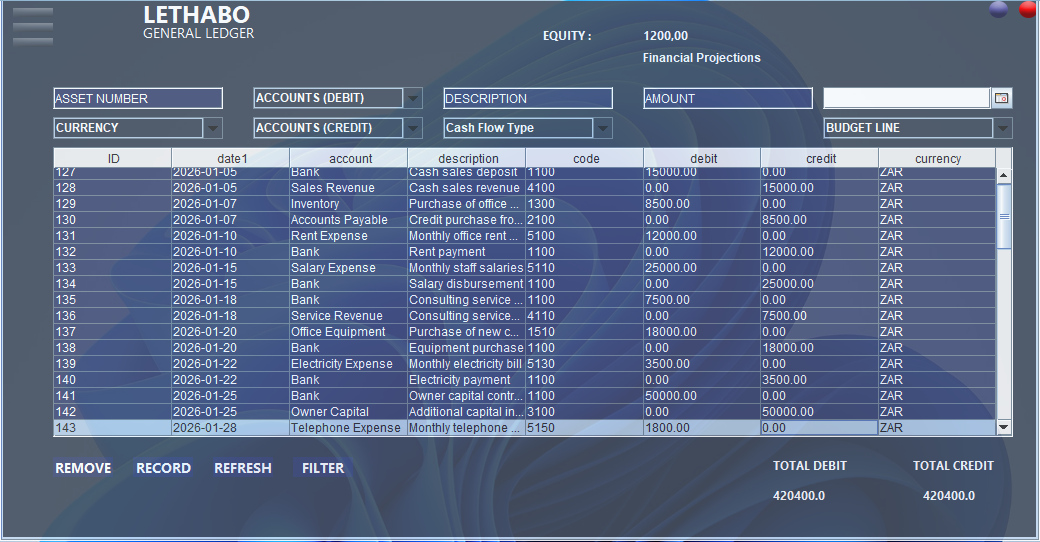Click the Sales Revenue account cell
This screenshot has width=1040, height=542.
pos(349,188)
